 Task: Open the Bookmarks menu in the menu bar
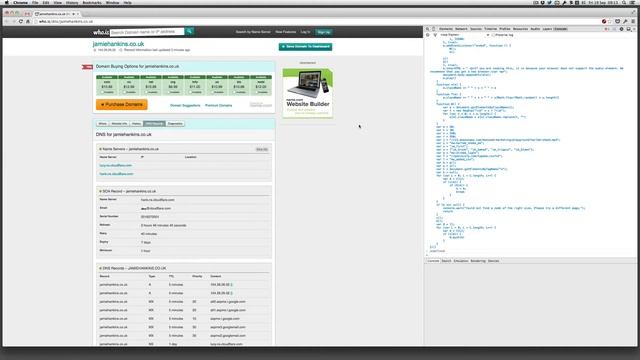(92, 2)
